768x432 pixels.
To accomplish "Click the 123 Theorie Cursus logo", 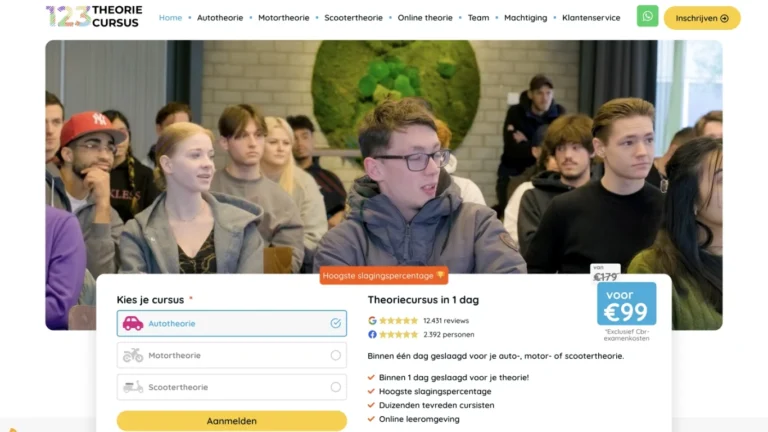I will (x=94, y=17).
